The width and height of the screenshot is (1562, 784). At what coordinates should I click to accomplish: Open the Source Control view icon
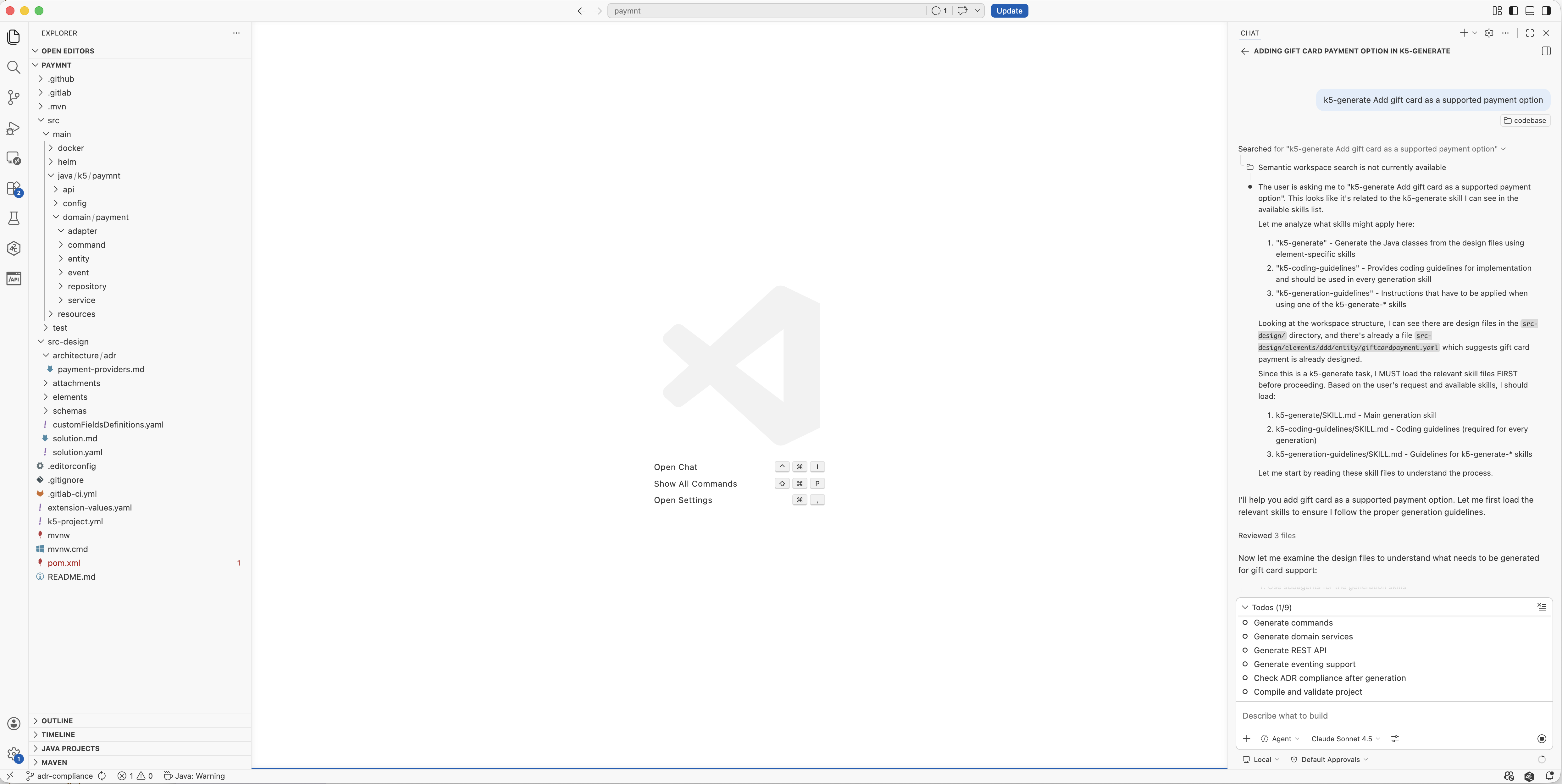(x=13, y=97)
